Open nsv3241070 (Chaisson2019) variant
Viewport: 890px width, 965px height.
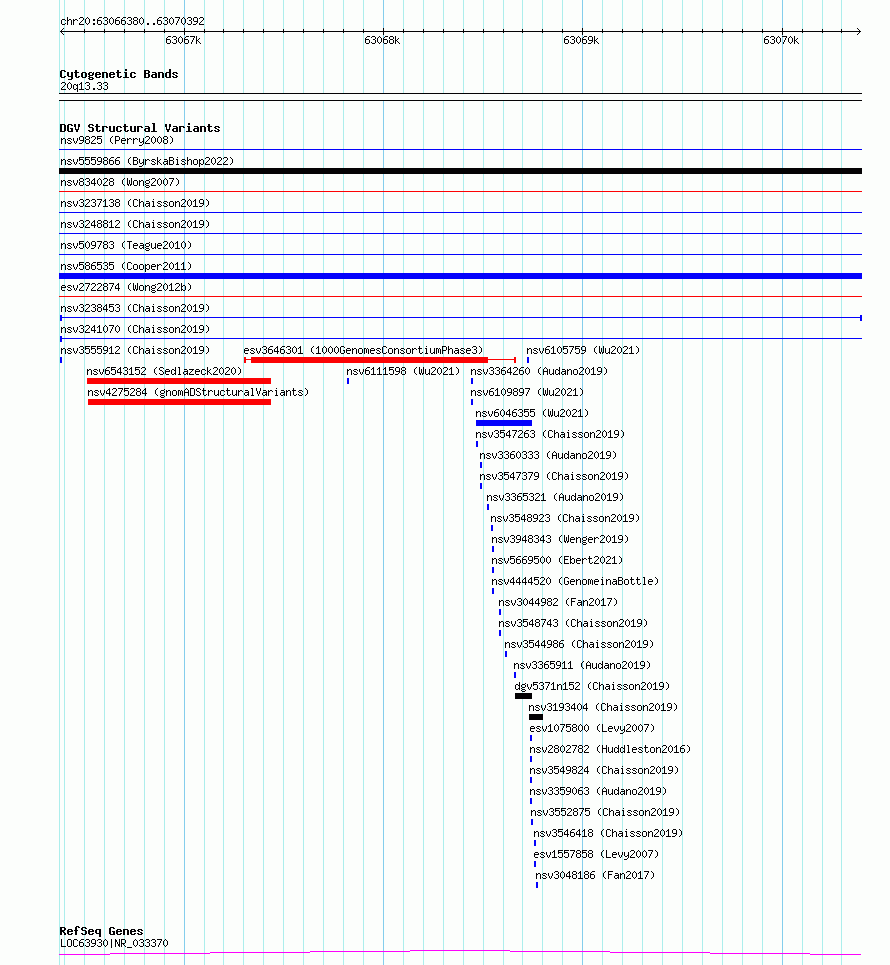click(x=135, y=329)
